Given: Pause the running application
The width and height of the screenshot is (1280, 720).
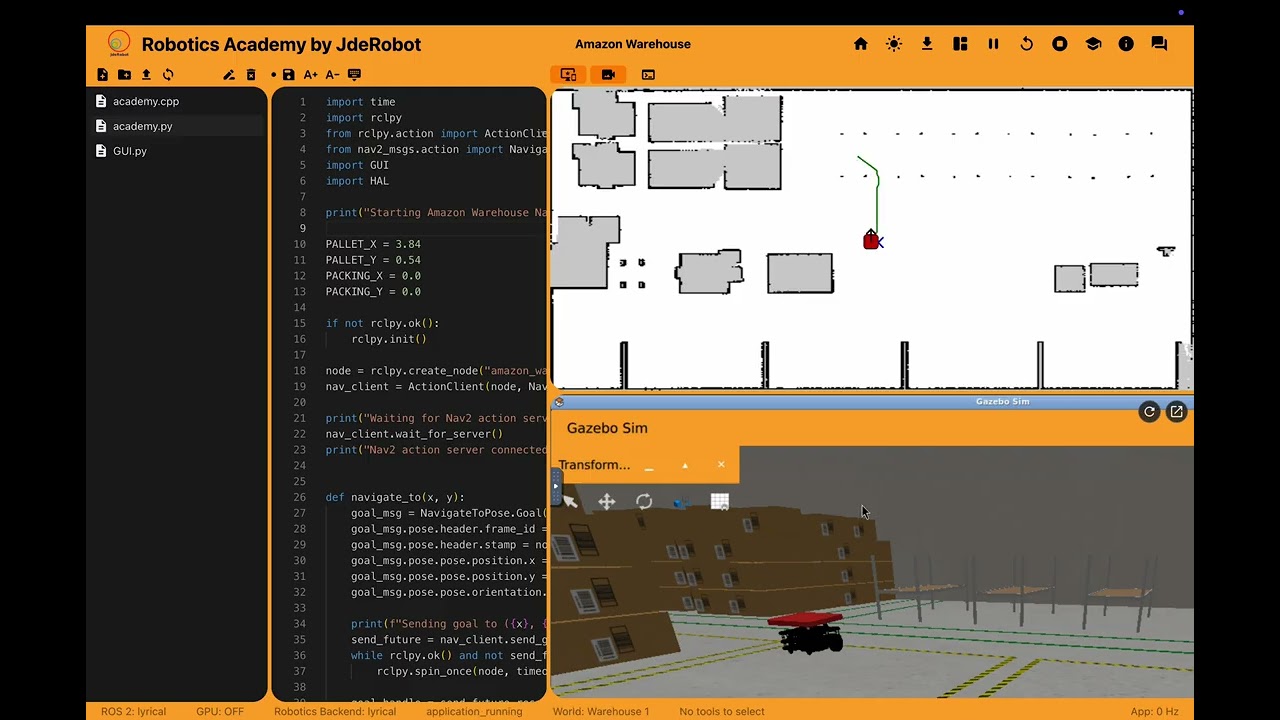Looking at the screenshot, I should coord(993,44).
